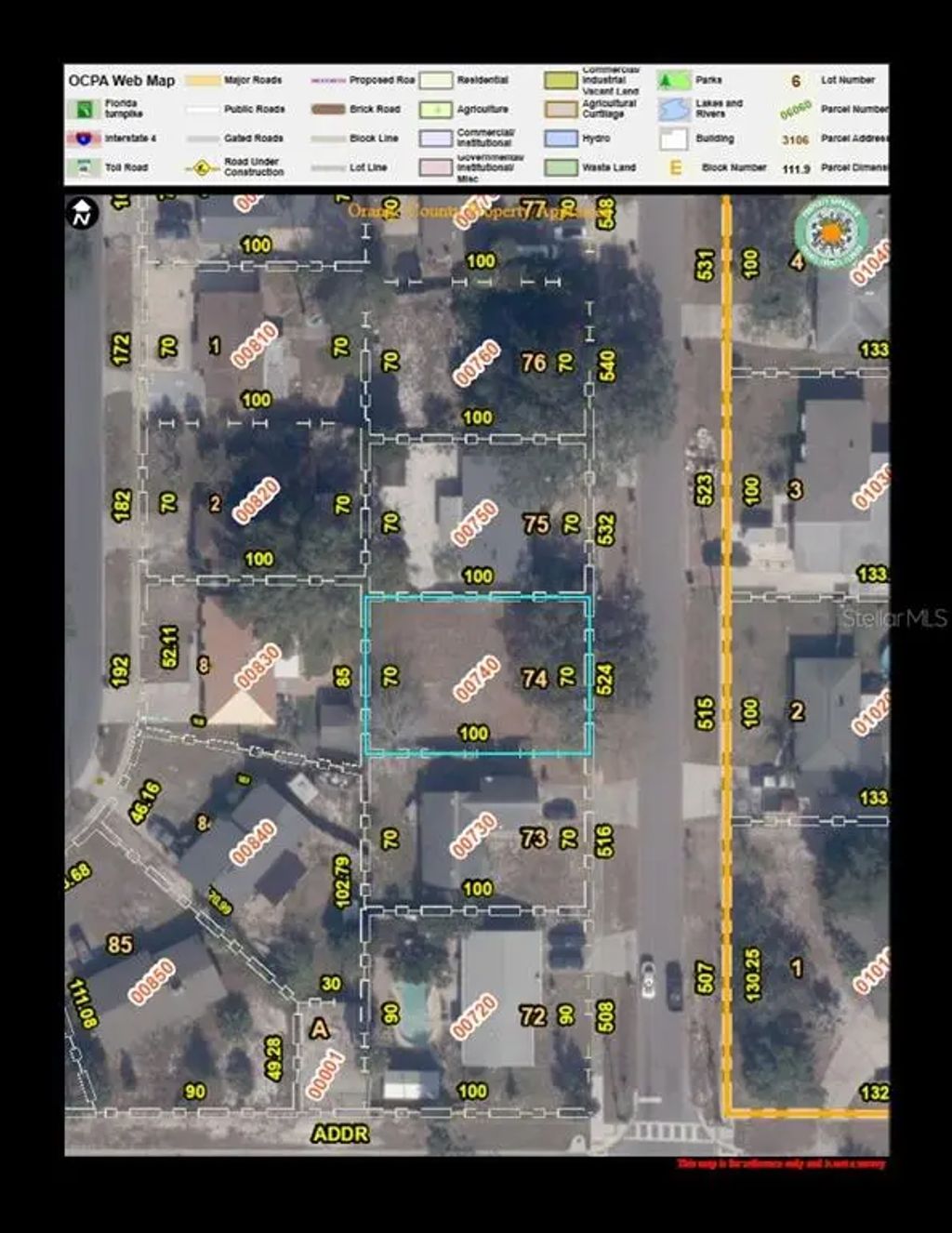The image size is (952, 1233).
Task: Click the Road Under Construction sign icon
Action: click(202, 168)
